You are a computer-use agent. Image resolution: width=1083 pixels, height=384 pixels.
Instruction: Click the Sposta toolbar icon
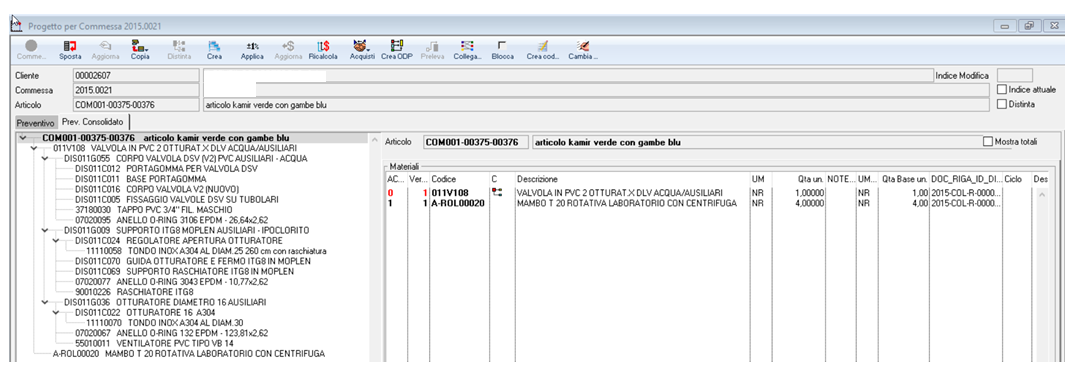click(x=70, y=46)
